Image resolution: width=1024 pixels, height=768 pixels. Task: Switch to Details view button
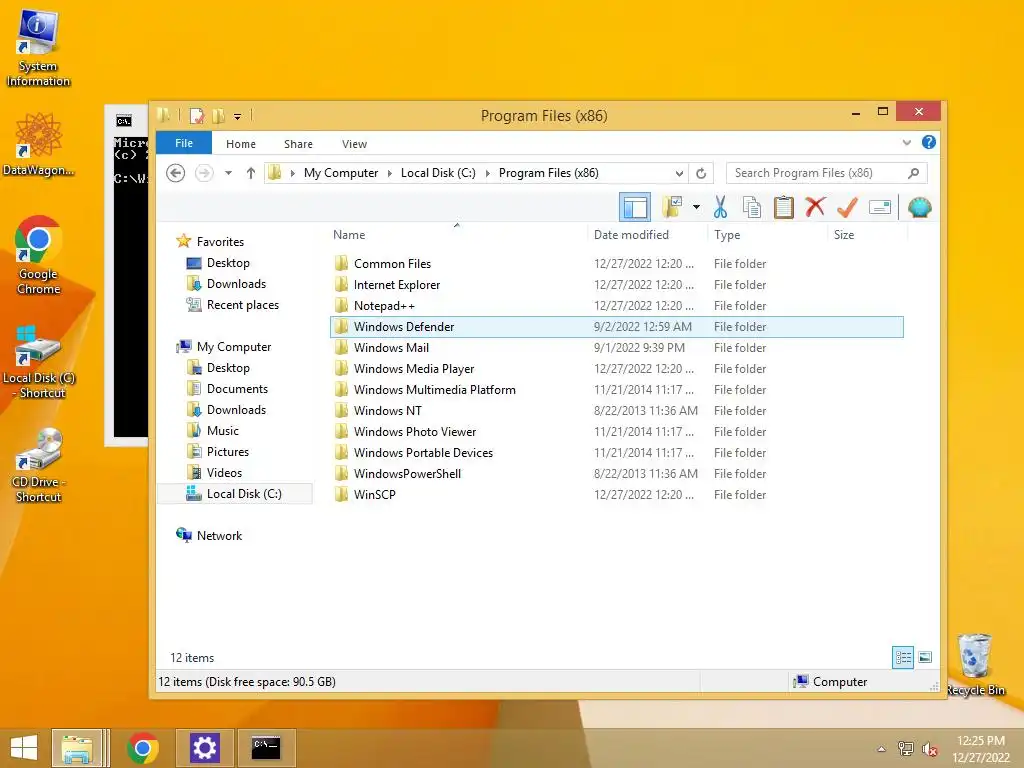click(x=903, y=657)
